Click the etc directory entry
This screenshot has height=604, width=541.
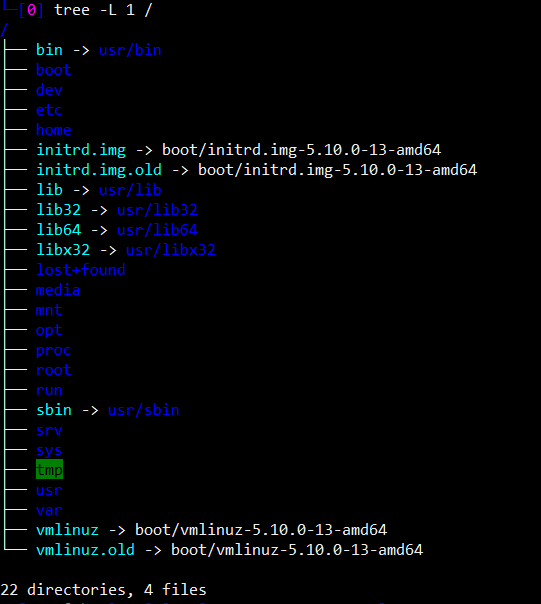[x=49, y=110]
